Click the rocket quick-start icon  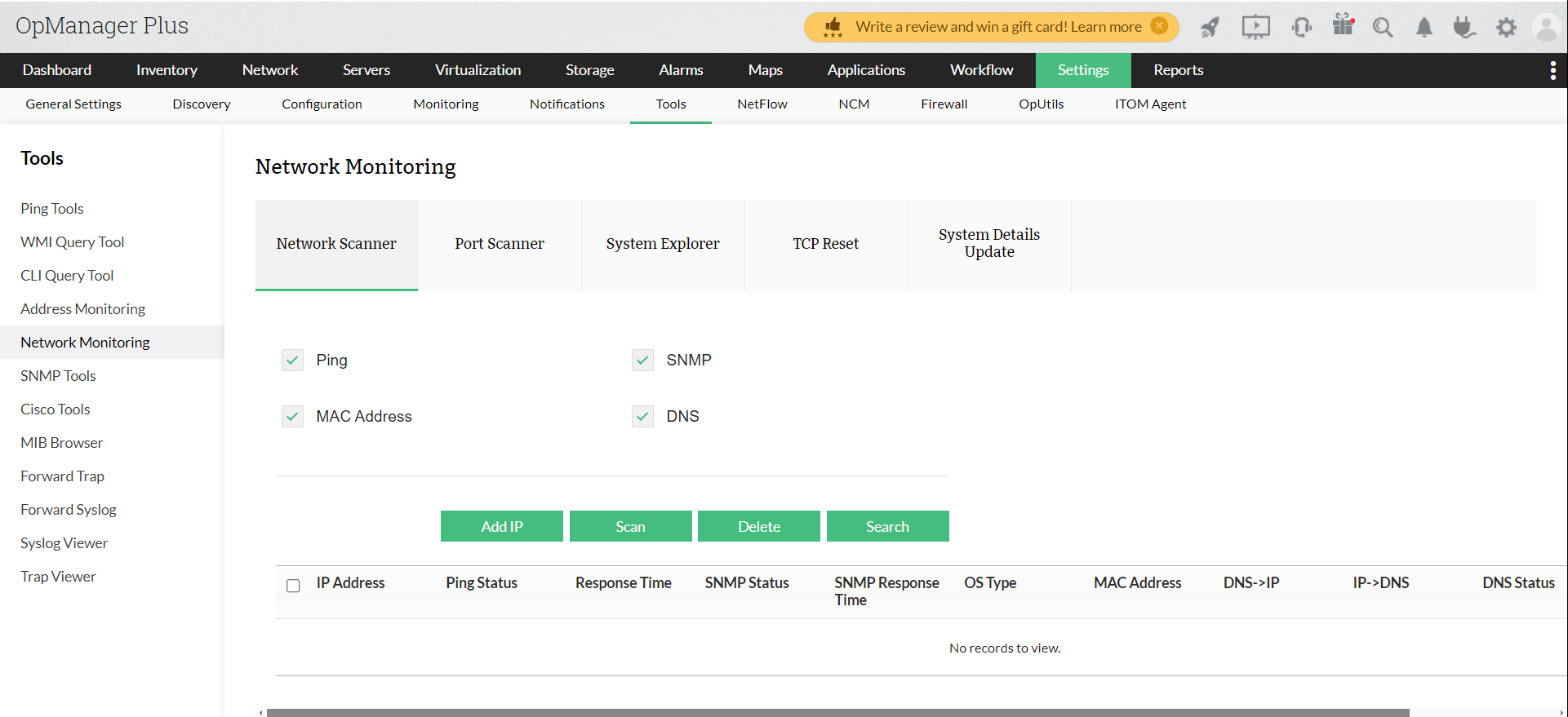coord(1210,28)
